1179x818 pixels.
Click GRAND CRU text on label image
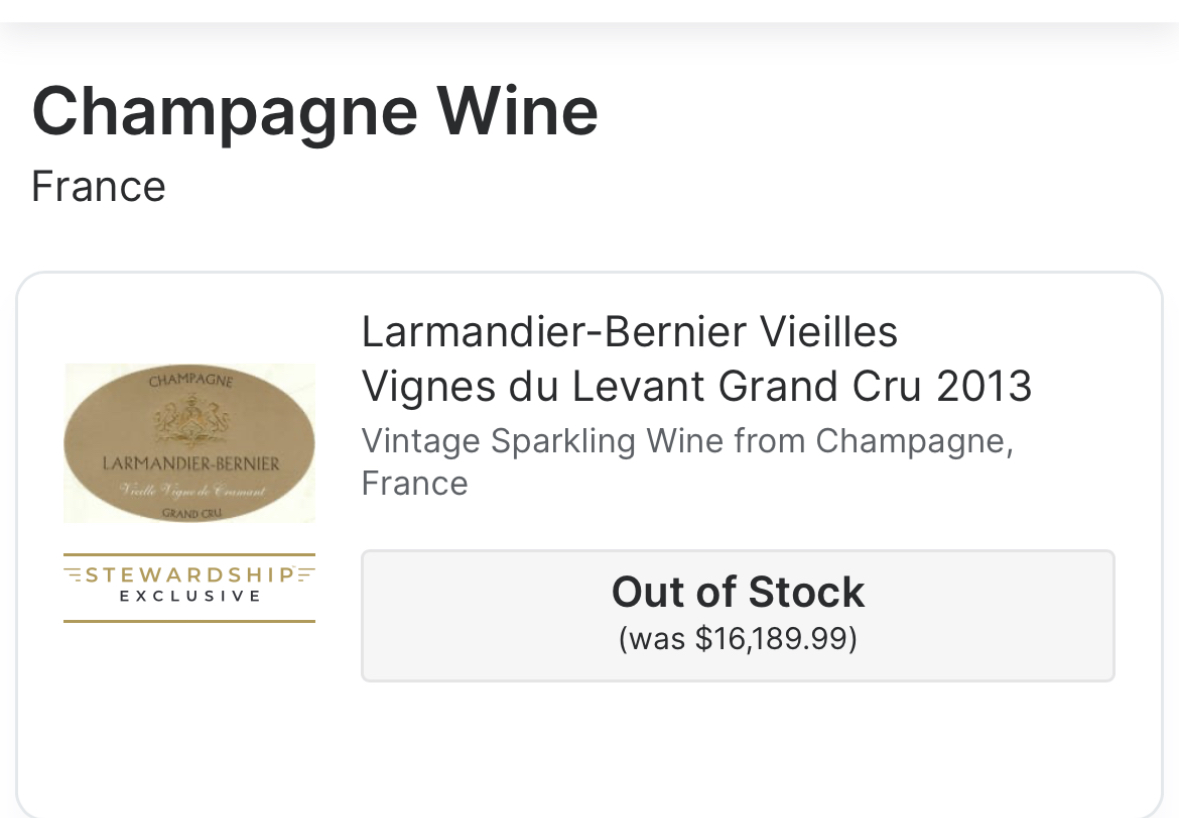click(191, 514)
